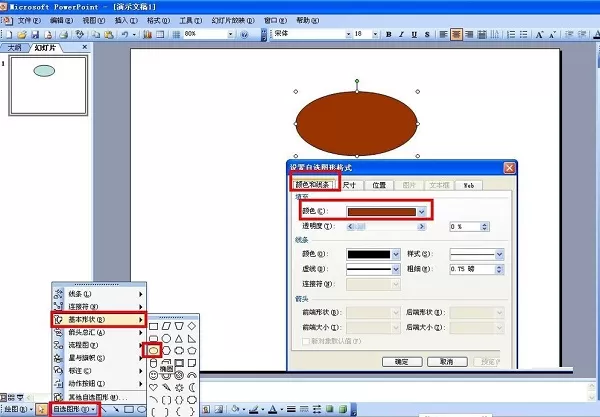The image size is (600, 417).
Task: Click the Save disk icon
Action: pos(35,34)
